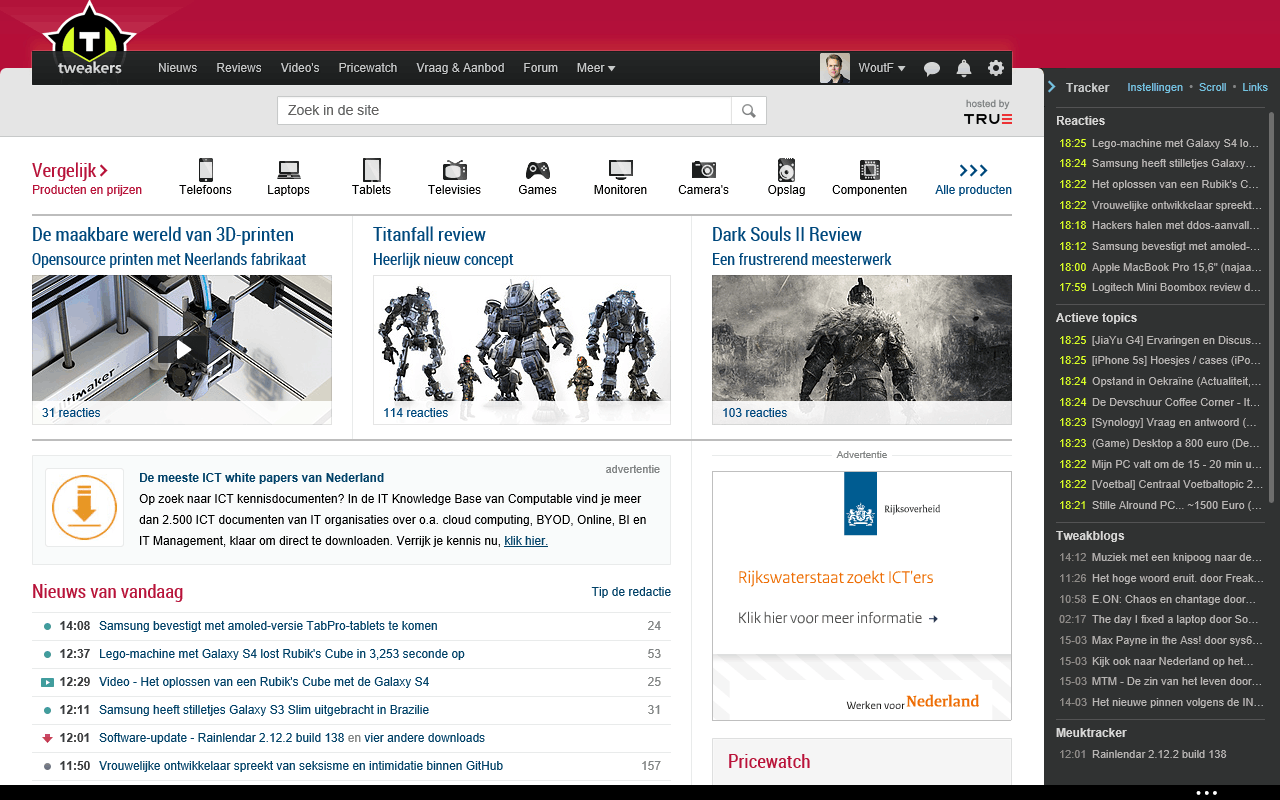Open Camera's category icon
1280x800 pixels.
(703, 169)
